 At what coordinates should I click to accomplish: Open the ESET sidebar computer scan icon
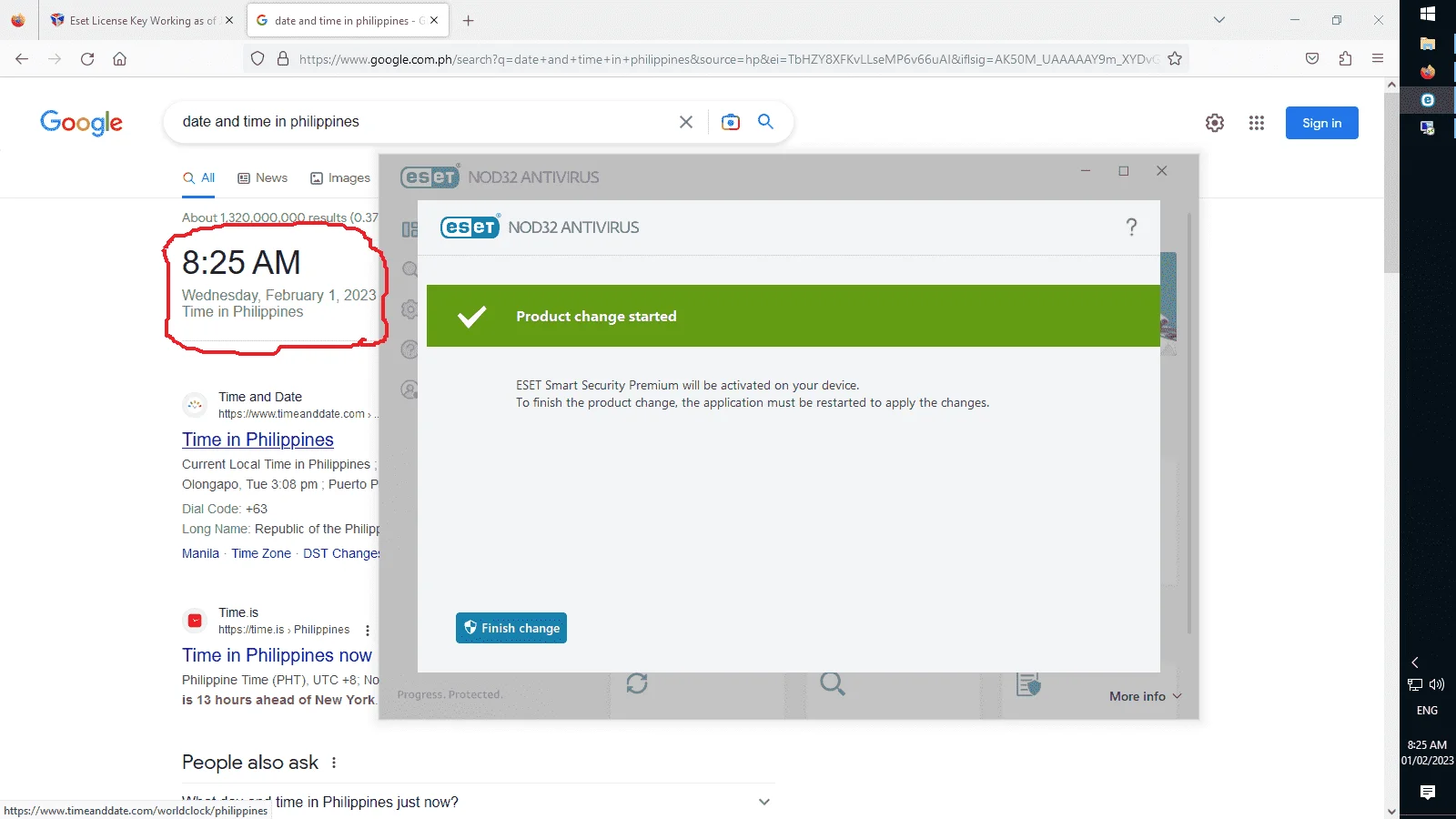(x=410, y=269)
